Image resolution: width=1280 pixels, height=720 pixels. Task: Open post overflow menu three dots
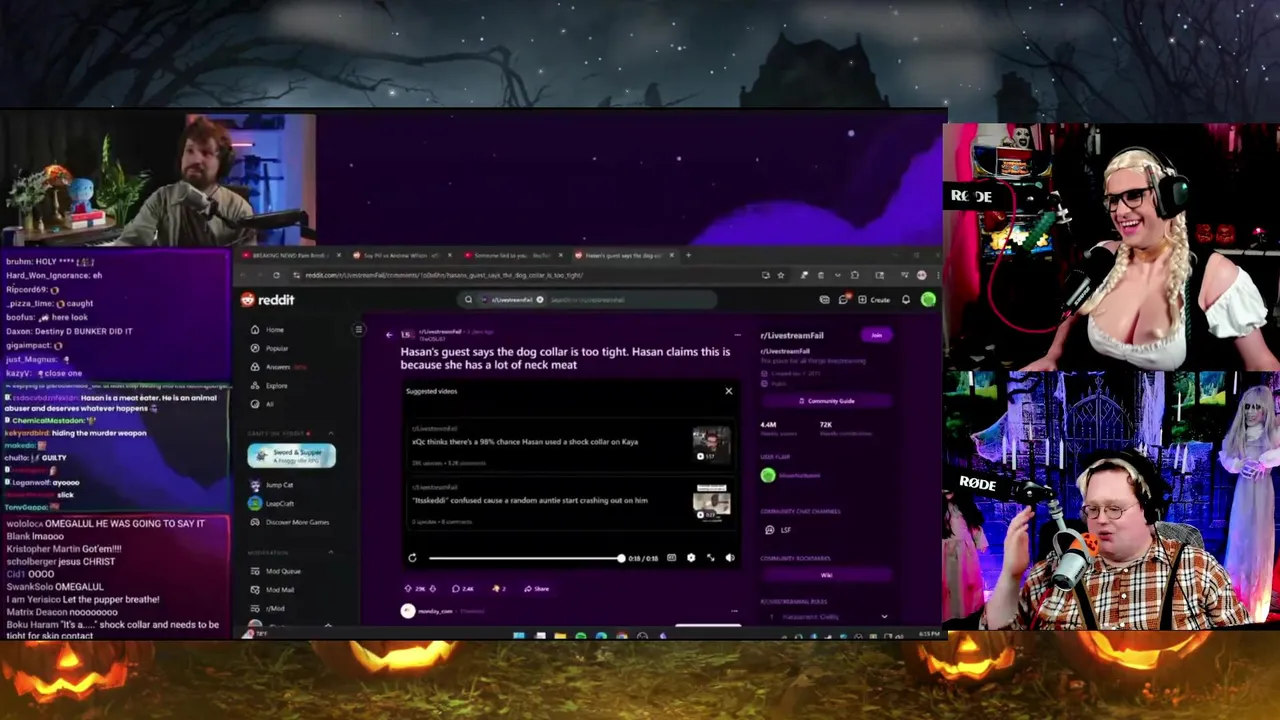tap(737, 335)
